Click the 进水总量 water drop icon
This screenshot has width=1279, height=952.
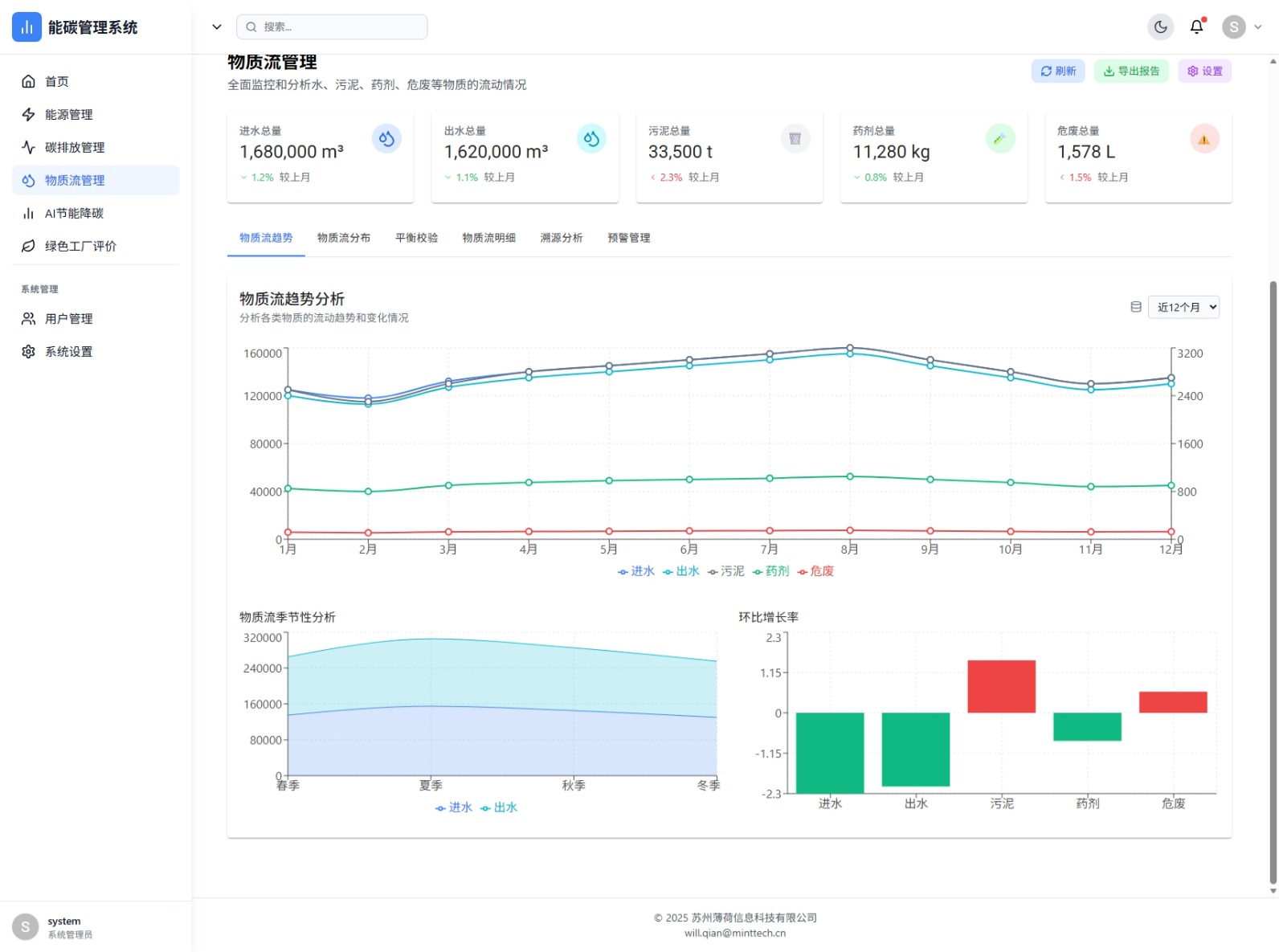click(386, 139)
